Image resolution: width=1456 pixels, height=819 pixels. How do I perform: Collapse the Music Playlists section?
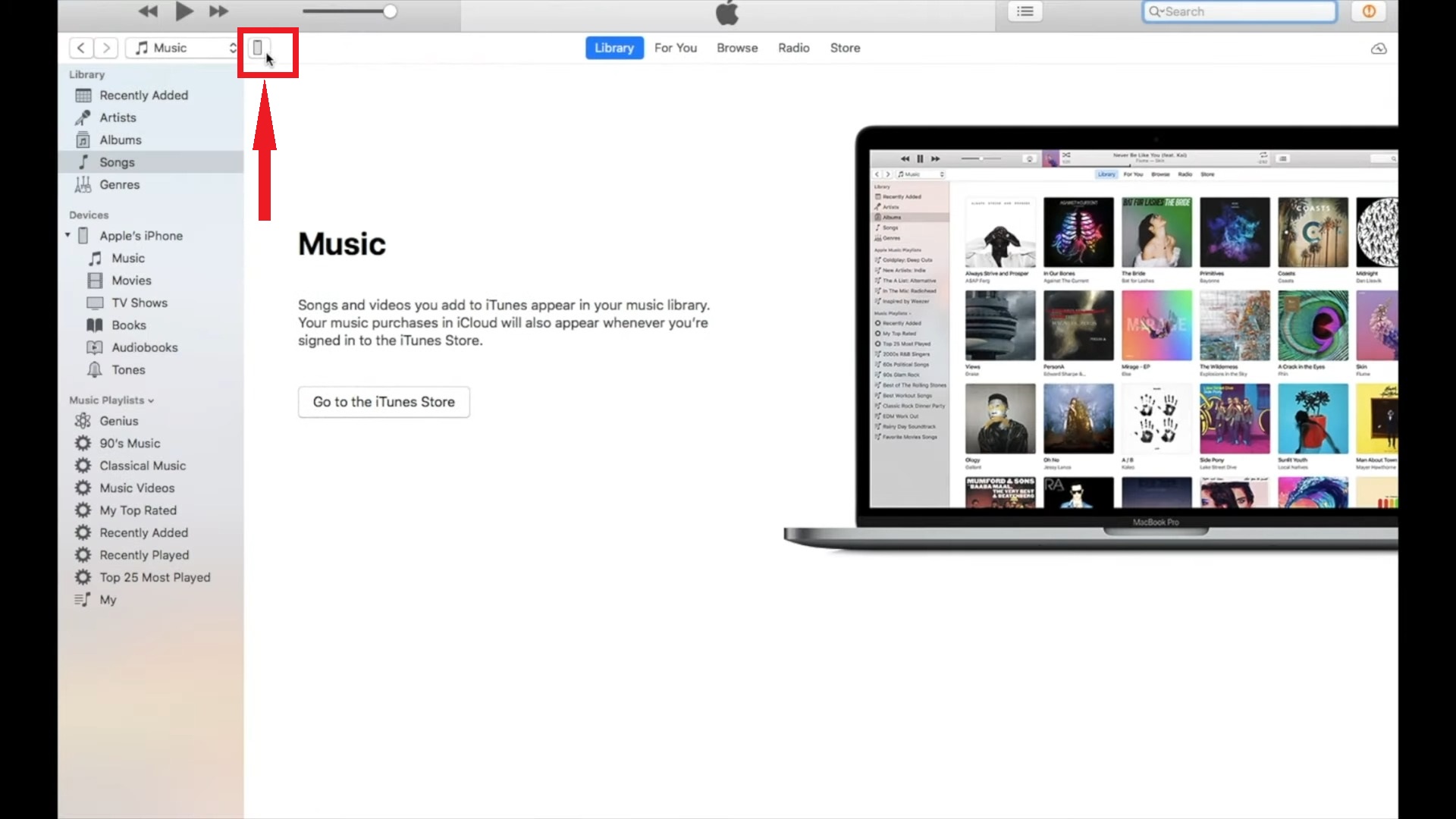coord(151,400)
